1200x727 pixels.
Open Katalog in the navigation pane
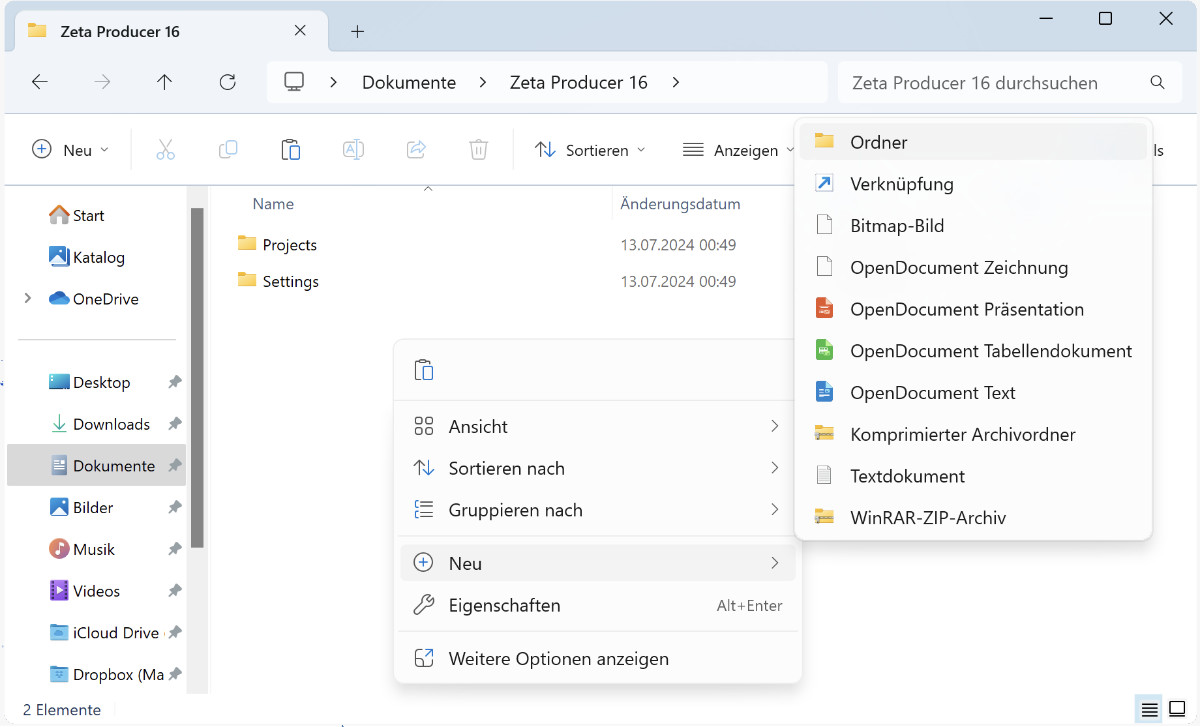[x=87, y=257]
